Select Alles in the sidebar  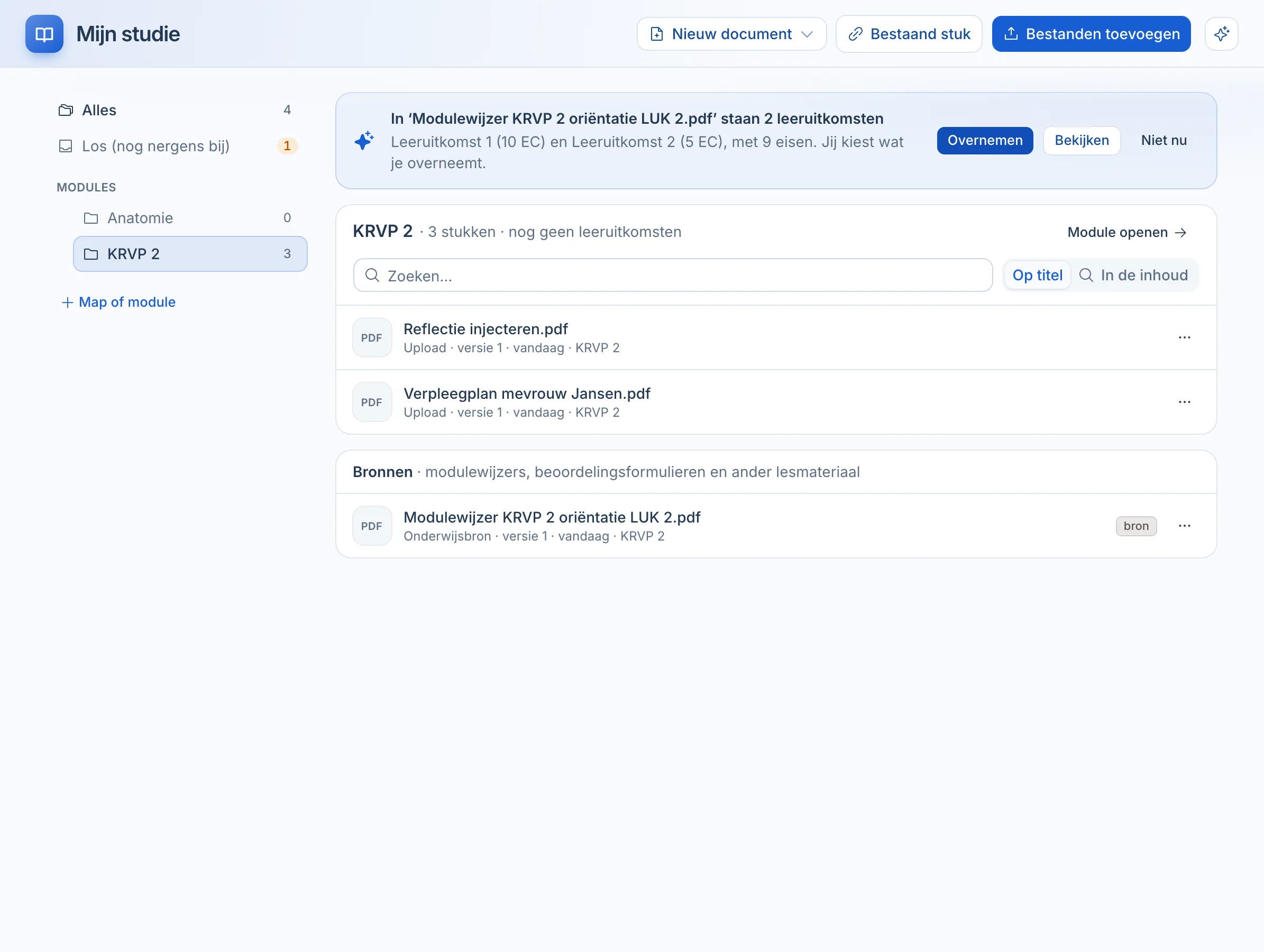pyautogui.click(x=179, y=111)
